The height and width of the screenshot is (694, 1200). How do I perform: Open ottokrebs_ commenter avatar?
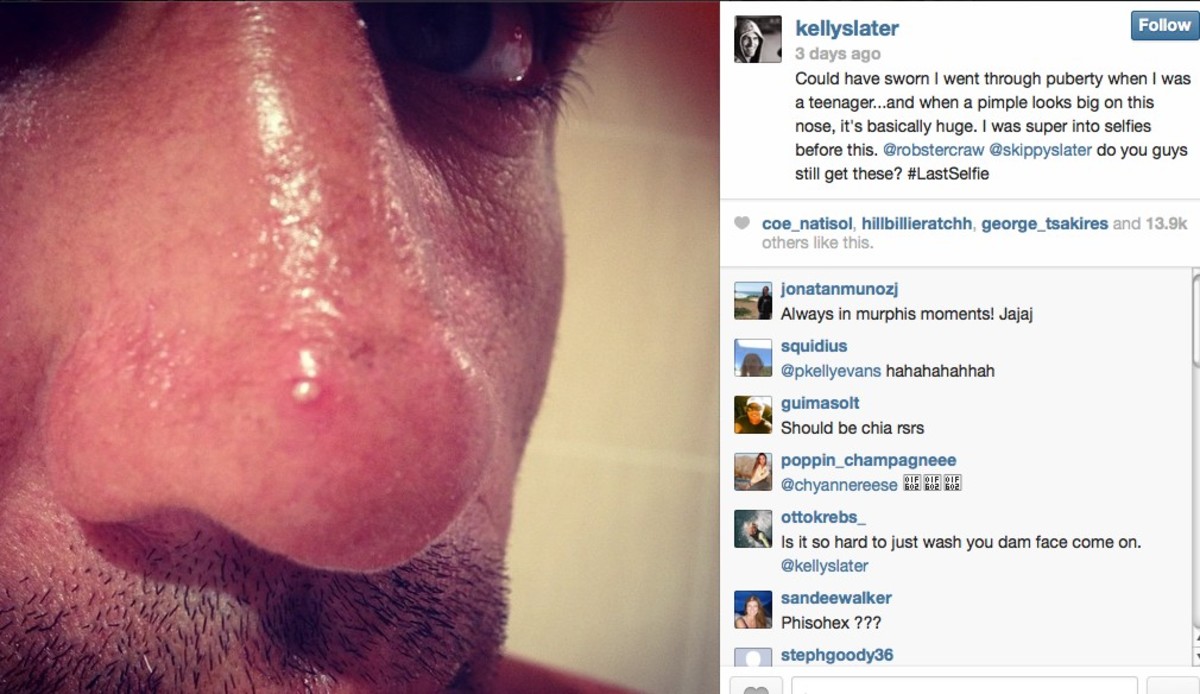coord(754,529)
